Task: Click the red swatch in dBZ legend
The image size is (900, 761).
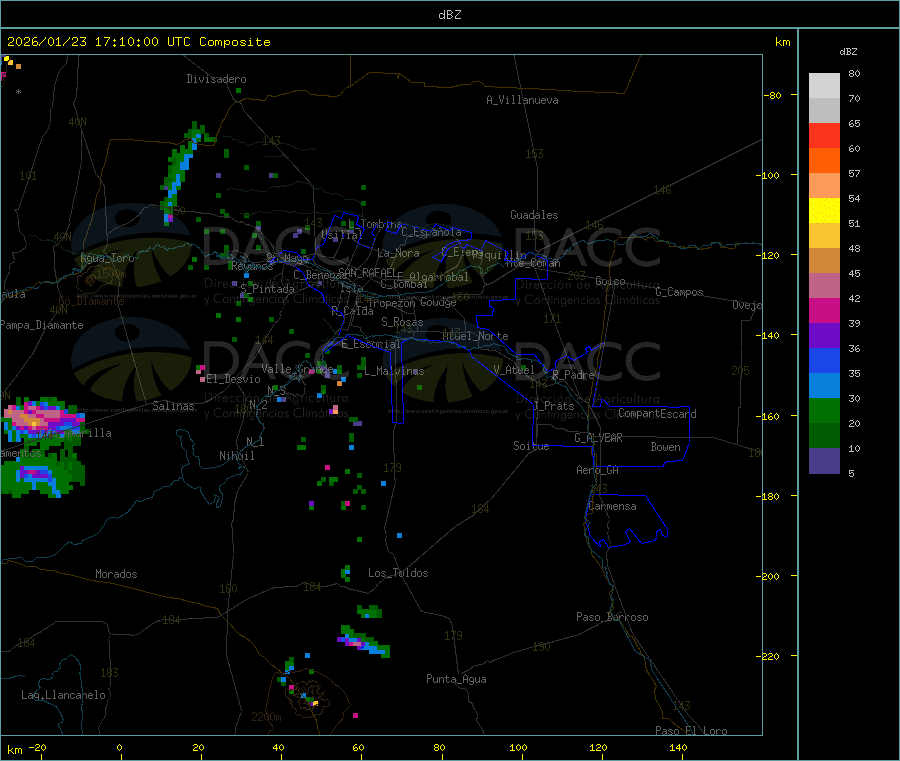Action: (824, 135)
